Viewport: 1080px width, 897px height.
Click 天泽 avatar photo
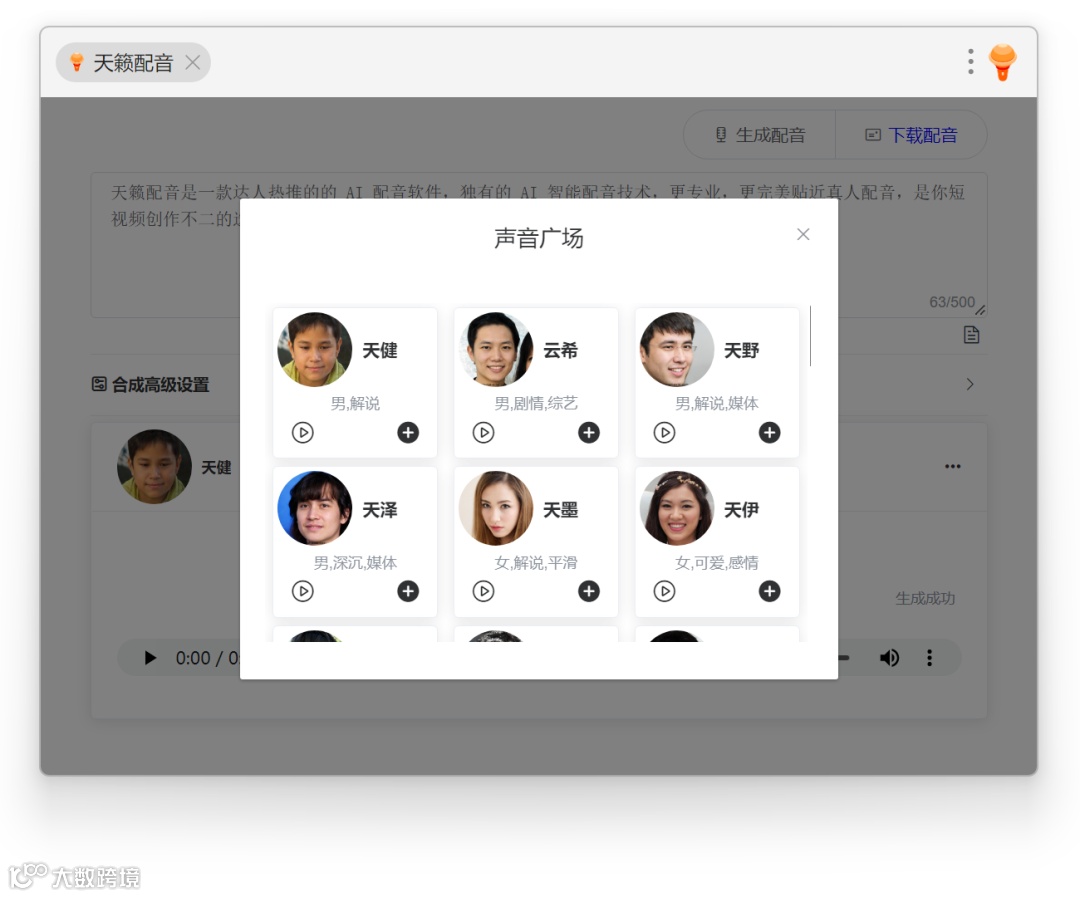(315, 508)
